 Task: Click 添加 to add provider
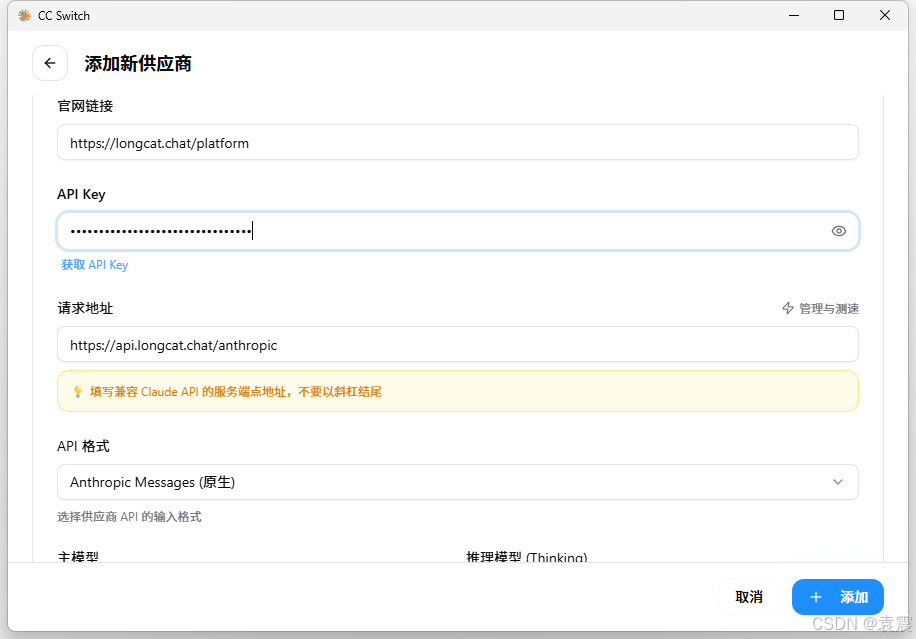pyautogui.click(x=838, y=597)
